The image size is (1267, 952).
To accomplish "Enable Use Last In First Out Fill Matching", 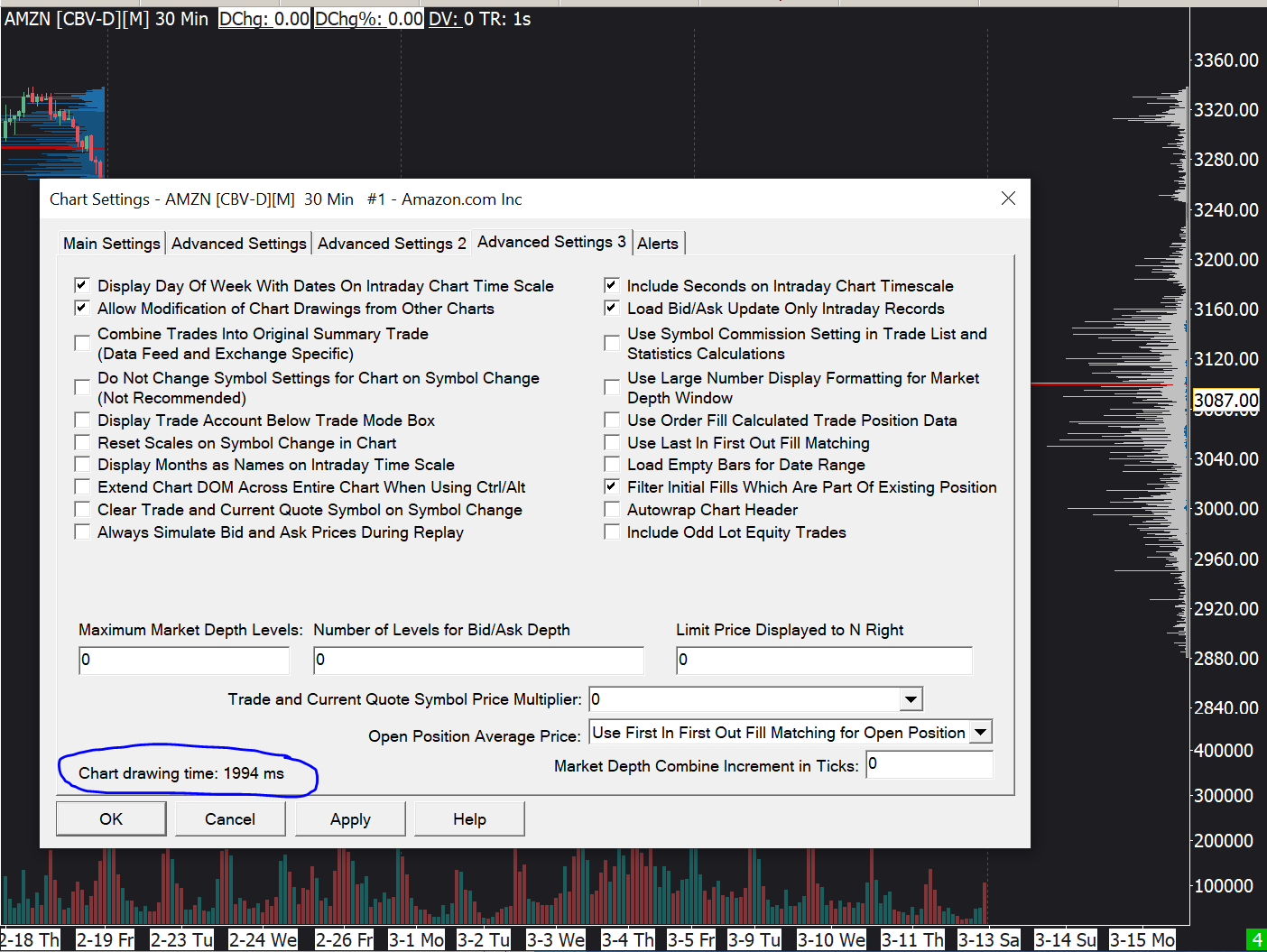I will tap(612, 443).
